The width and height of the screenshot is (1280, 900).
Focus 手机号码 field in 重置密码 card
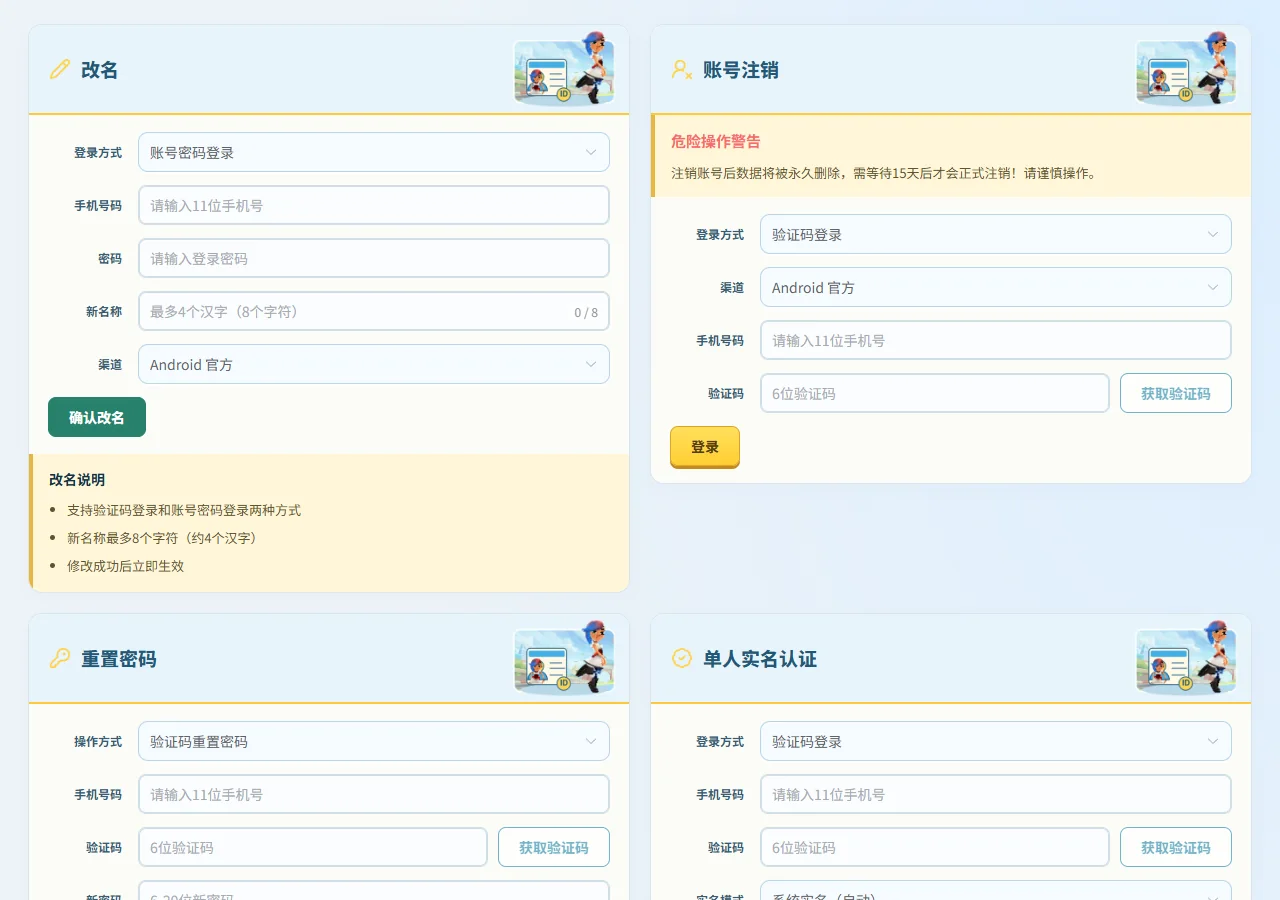coord(374,794)
